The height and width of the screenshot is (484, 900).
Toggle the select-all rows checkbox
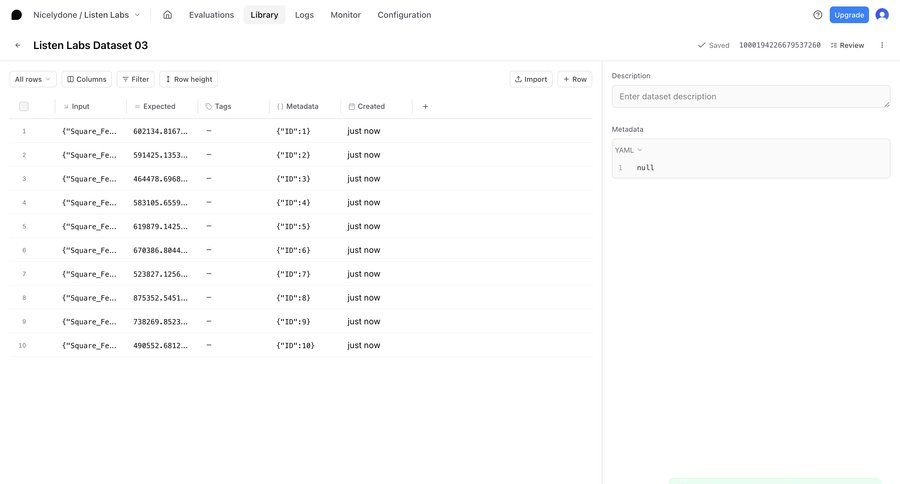click(x=24, y=106)
